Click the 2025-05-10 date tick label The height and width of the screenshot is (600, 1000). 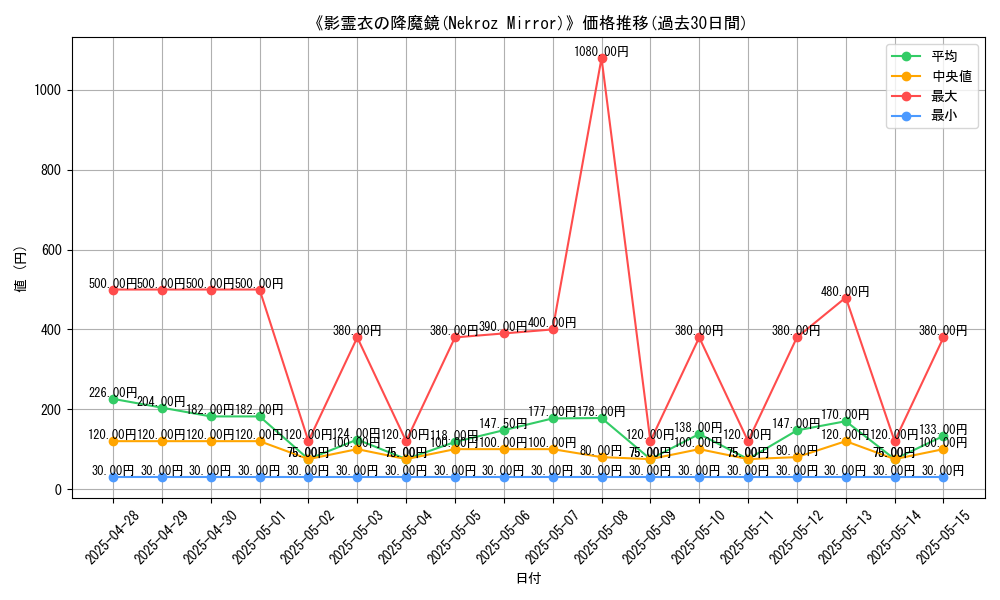click(698, 537)
